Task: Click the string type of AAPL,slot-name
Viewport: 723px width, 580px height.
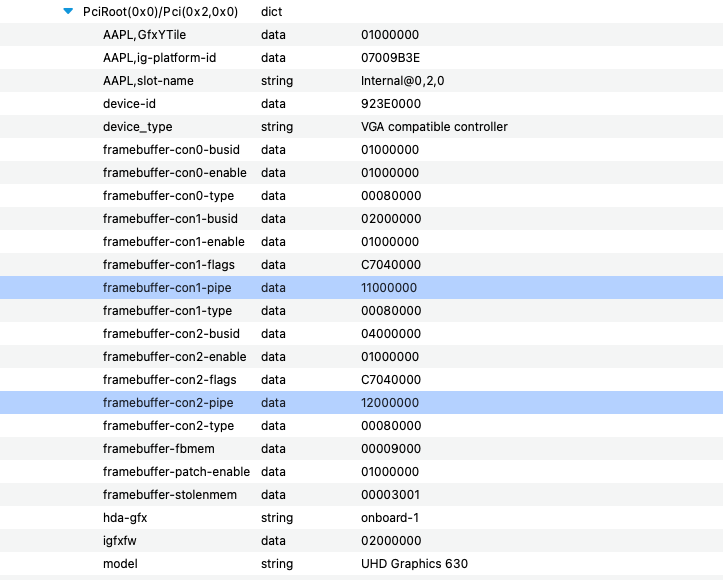Action: click(277, 81)
